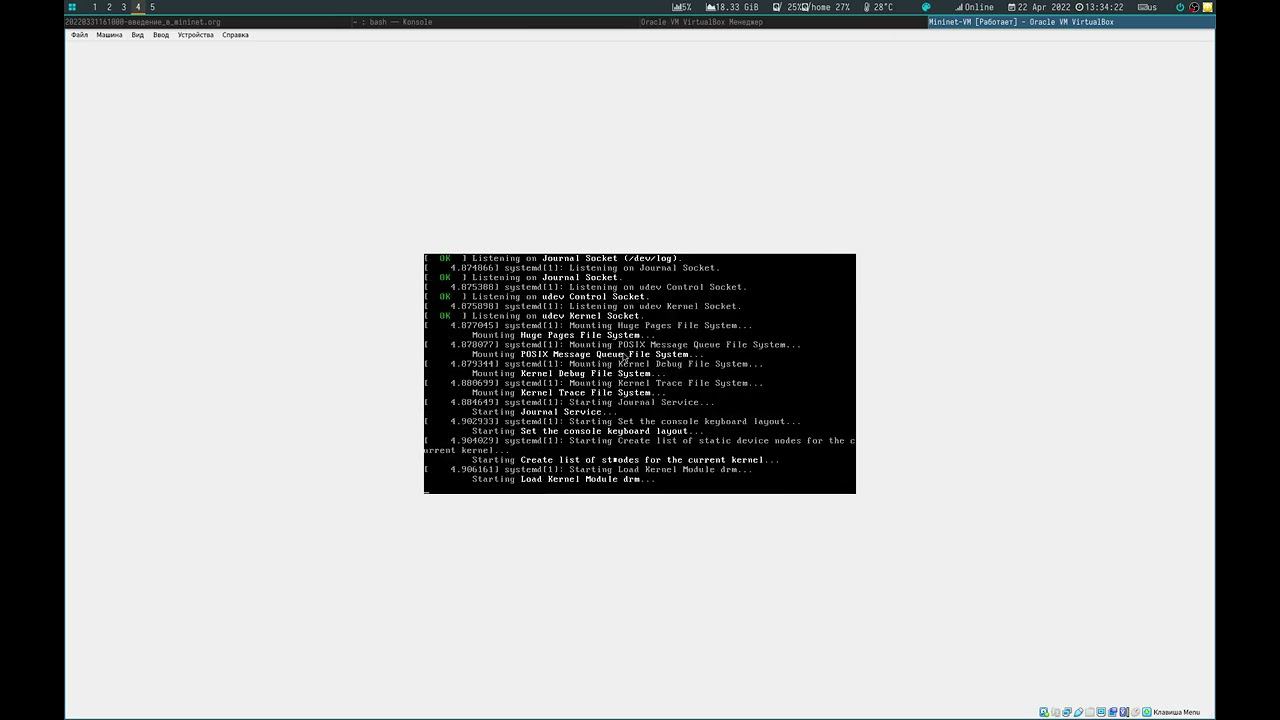The image size is (1280, 720).
Task: Click the teal palette tray icon
Action: (926, 7)
